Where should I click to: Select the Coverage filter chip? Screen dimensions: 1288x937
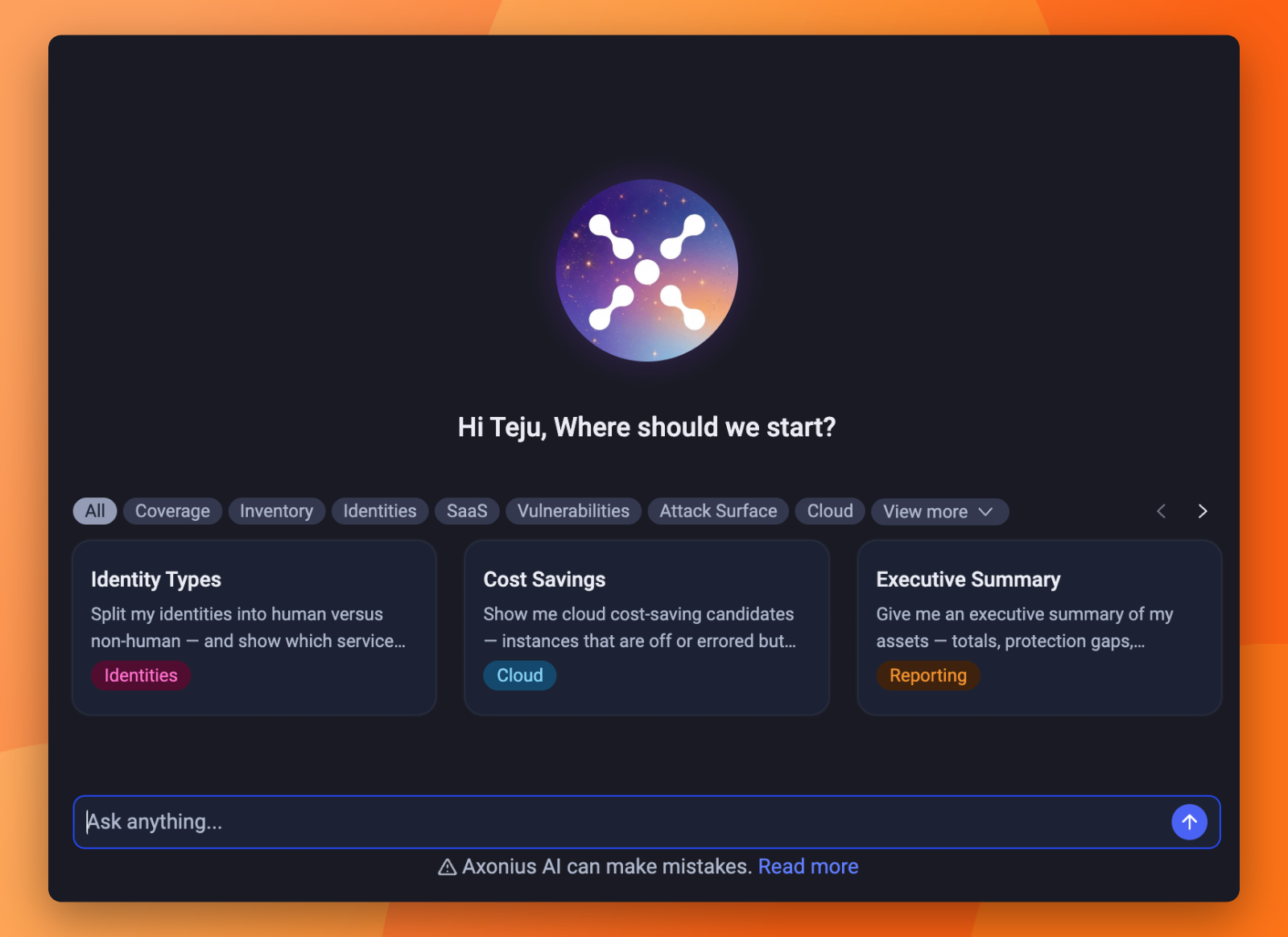pos(172,511)
